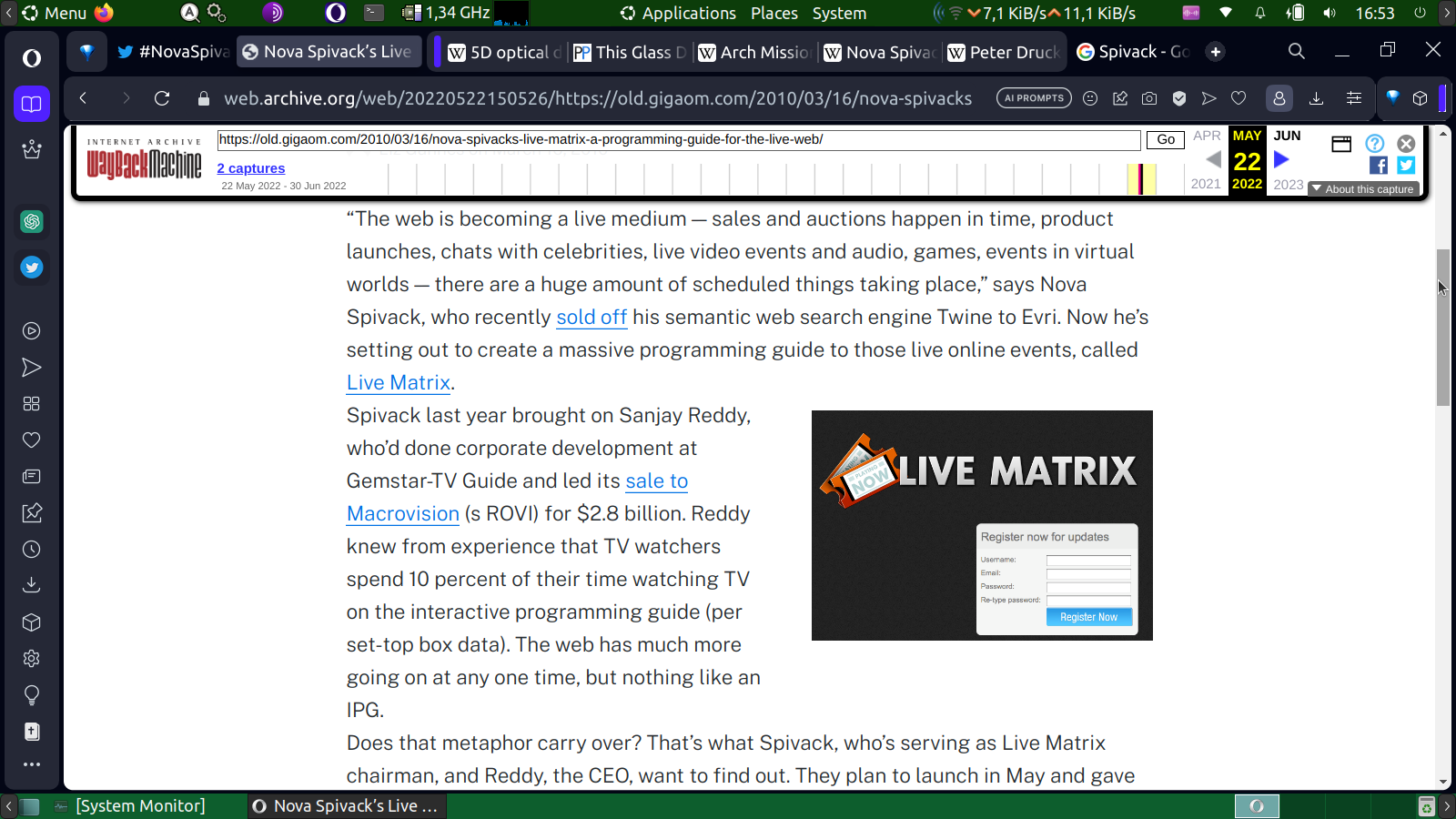1456x819 pixels.
Task: Switch to the #NovaSpivack Twitter tab
Action: [173, 52]
